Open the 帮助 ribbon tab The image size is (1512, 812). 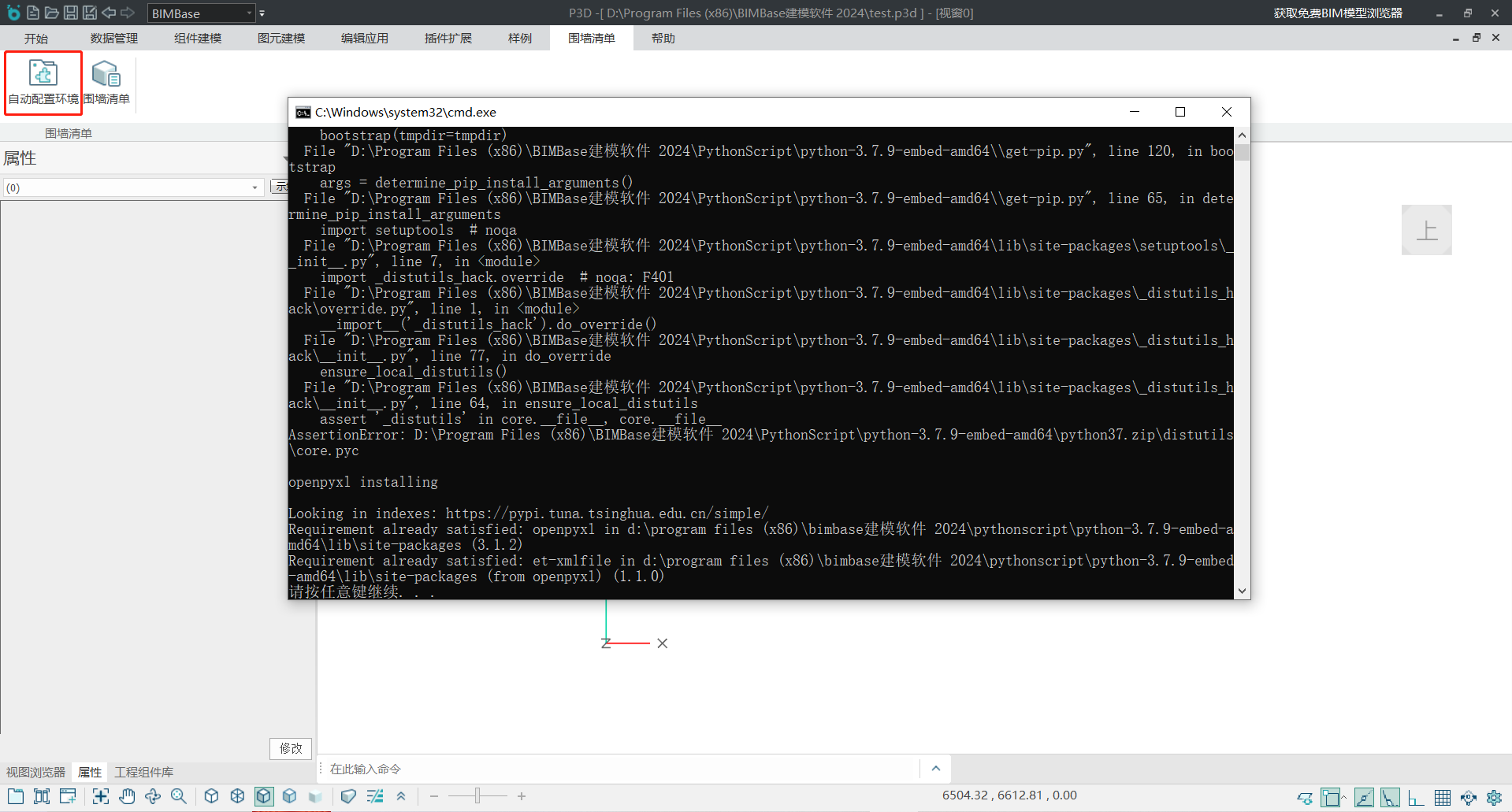tap(663, 39)
